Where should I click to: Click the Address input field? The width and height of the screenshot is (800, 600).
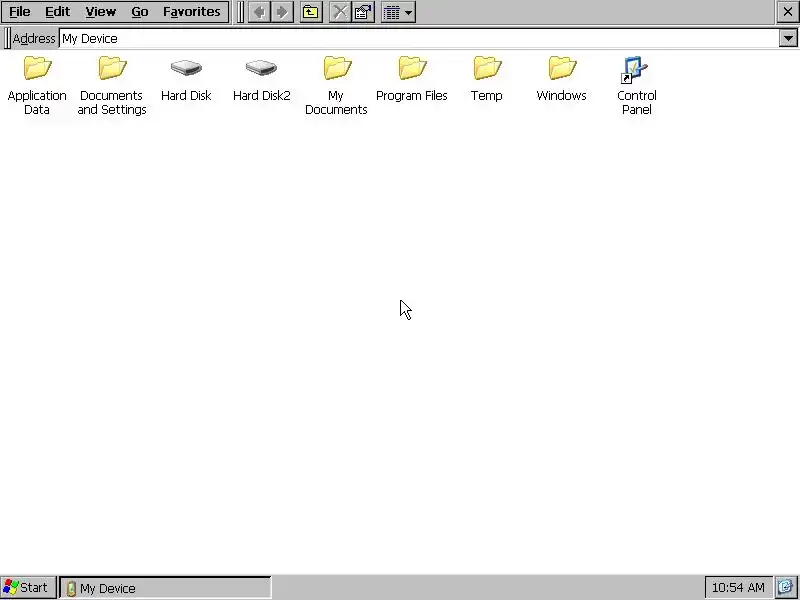(419, 38)
